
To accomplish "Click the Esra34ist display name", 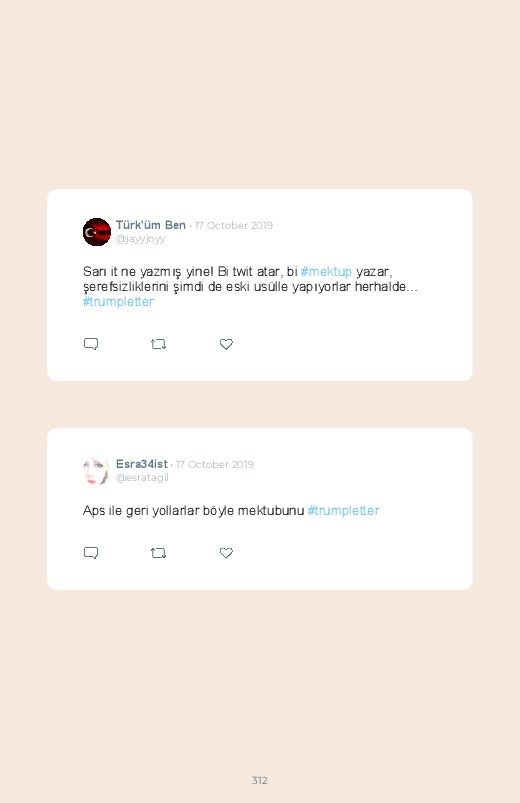I will (x=141, y=464).
